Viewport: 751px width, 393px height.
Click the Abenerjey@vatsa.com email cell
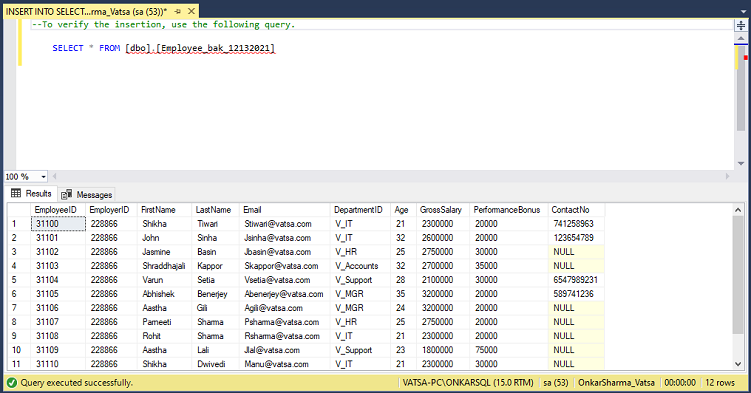point(284,293)
